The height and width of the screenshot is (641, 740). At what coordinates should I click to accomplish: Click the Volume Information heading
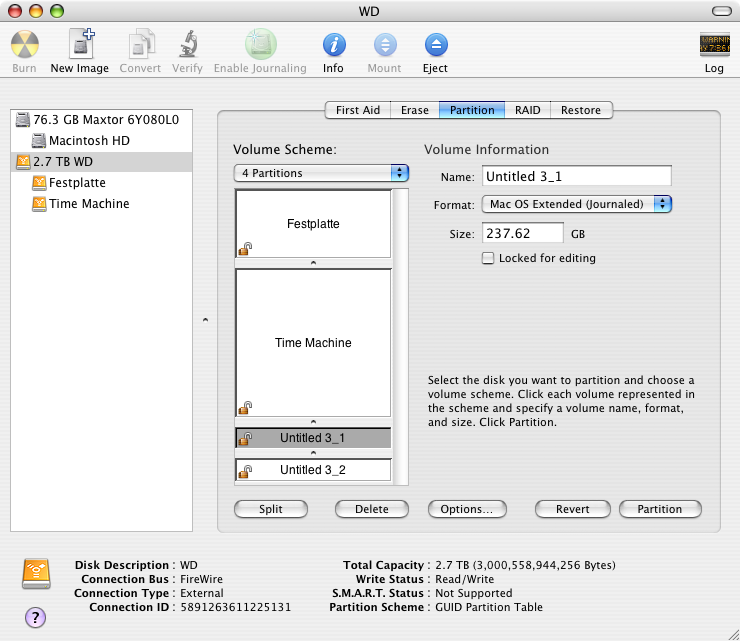[487, 150]
